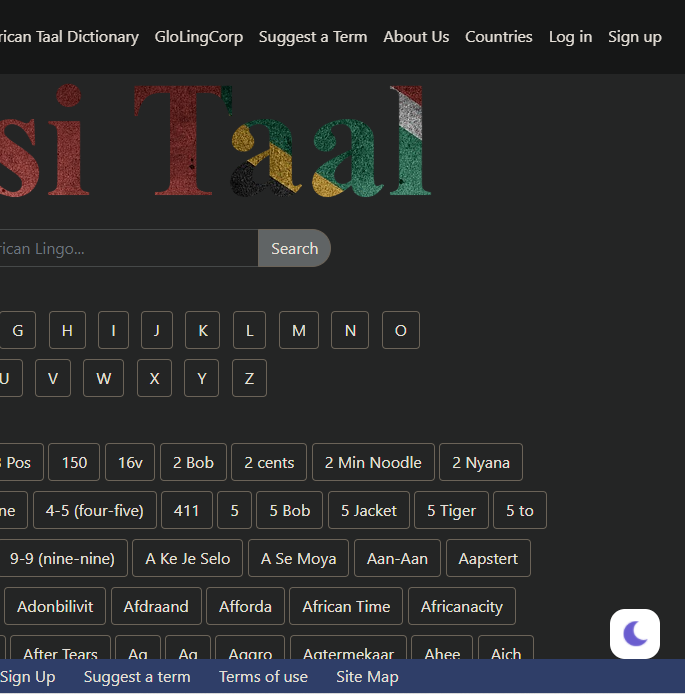Open the term 'Adonbilivit'

coord(55,606)
